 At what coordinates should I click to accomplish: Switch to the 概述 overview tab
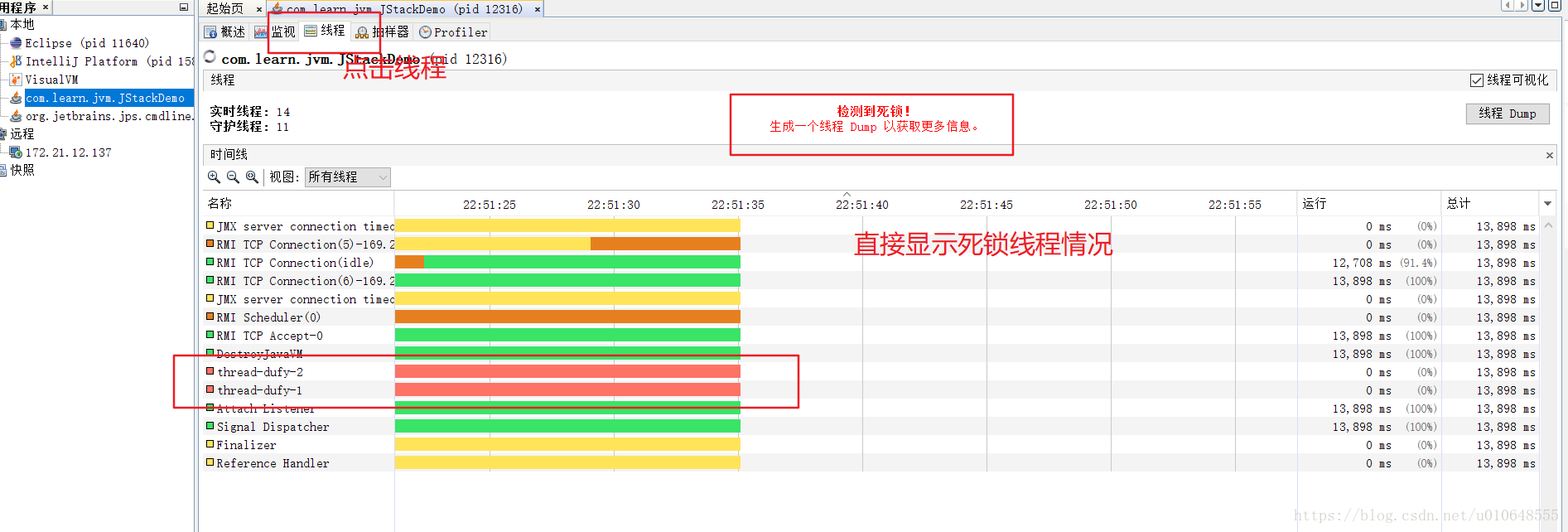(225, 32)
